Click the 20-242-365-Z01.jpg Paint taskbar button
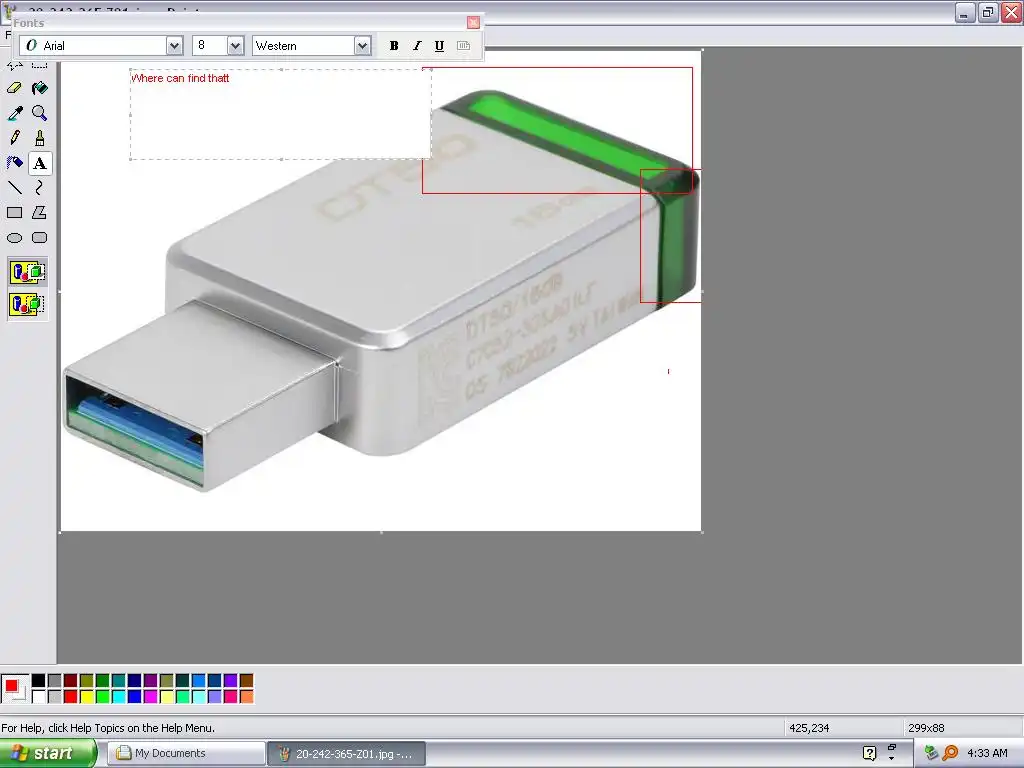This screenshot has width=1024, height=768. 347,753
